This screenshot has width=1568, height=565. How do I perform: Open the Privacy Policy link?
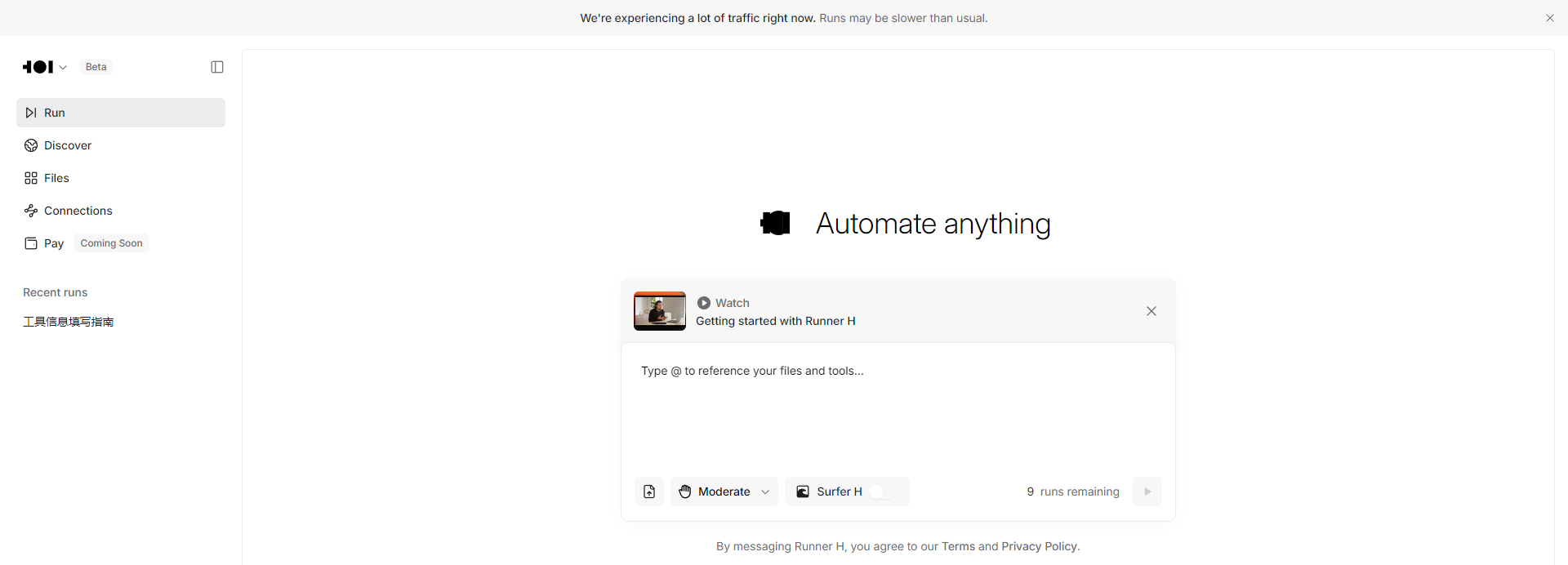(1039, 546)
